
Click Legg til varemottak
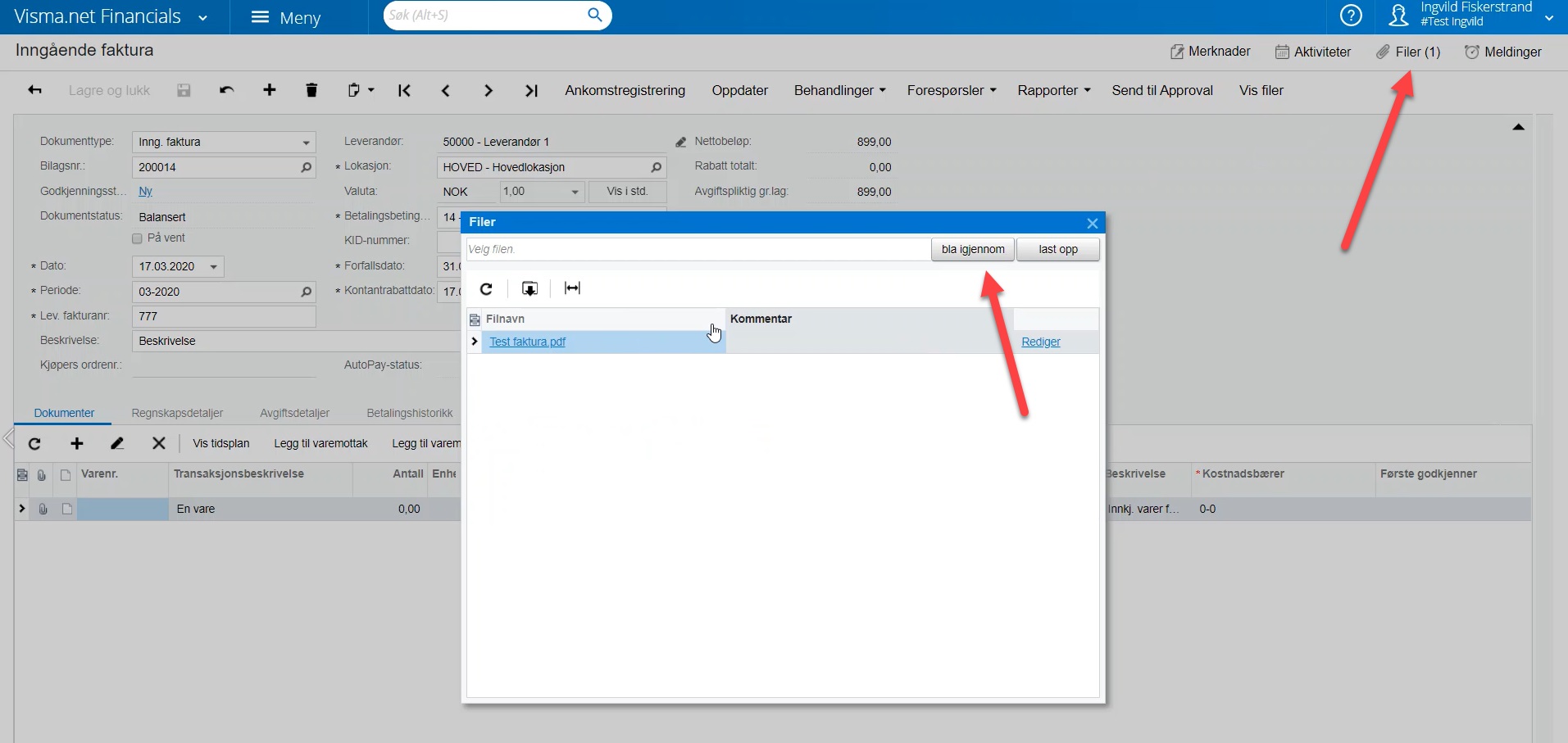[x=320, y=443]
